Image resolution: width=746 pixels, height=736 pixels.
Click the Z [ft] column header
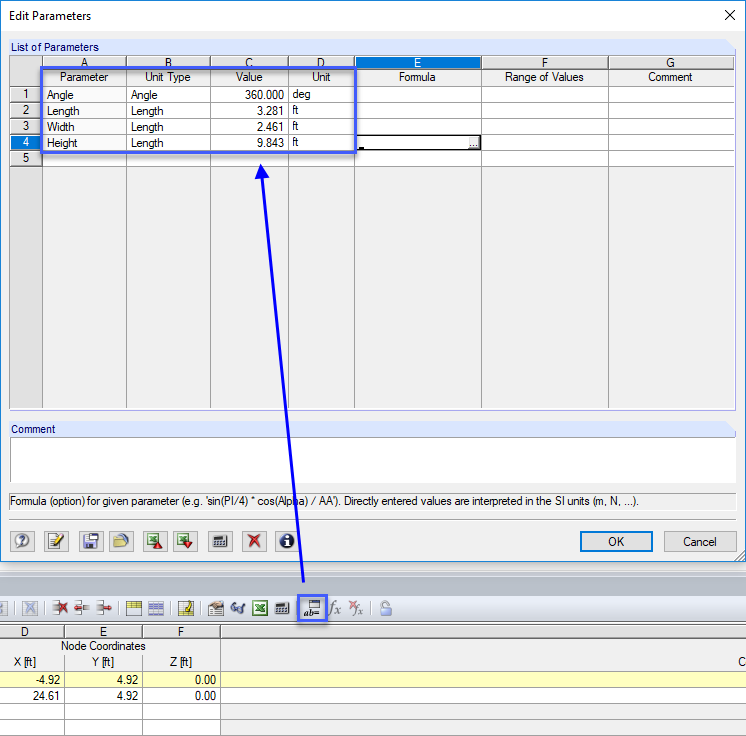(x=181, y=662)
